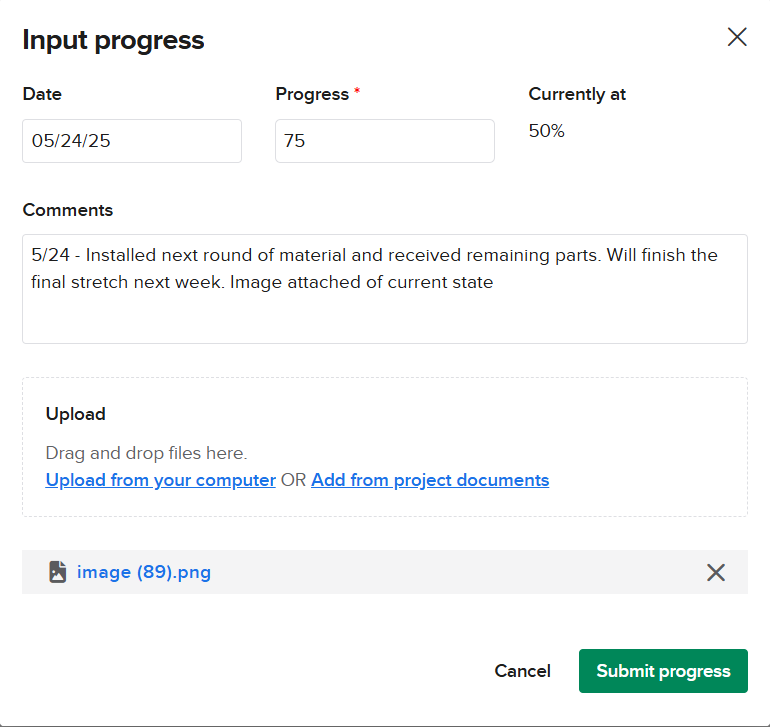Click the 'Progress' field label

click(311, 94)
